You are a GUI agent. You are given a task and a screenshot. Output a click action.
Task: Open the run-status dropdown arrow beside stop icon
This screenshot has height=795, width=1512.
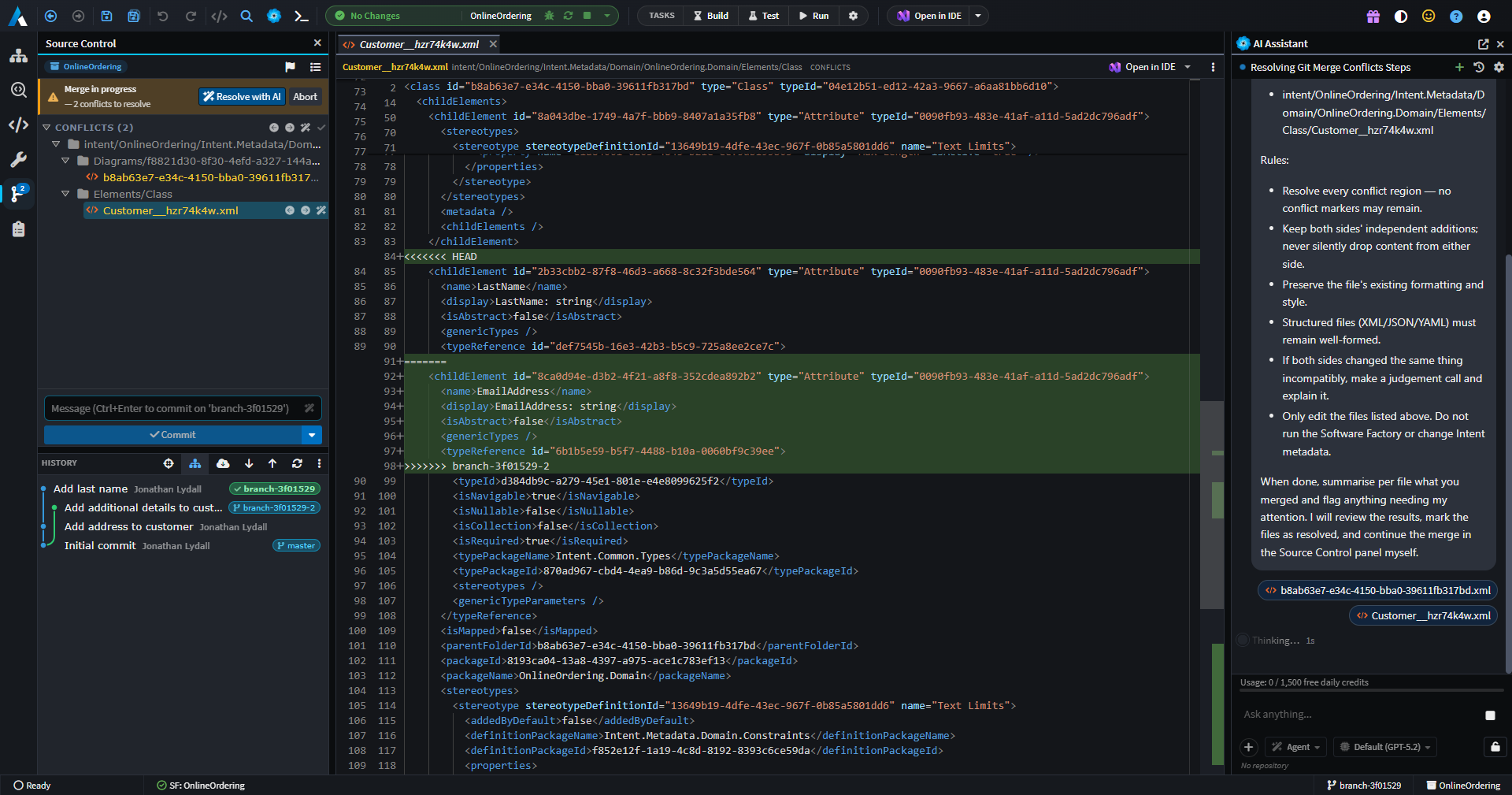coord(607,16)
